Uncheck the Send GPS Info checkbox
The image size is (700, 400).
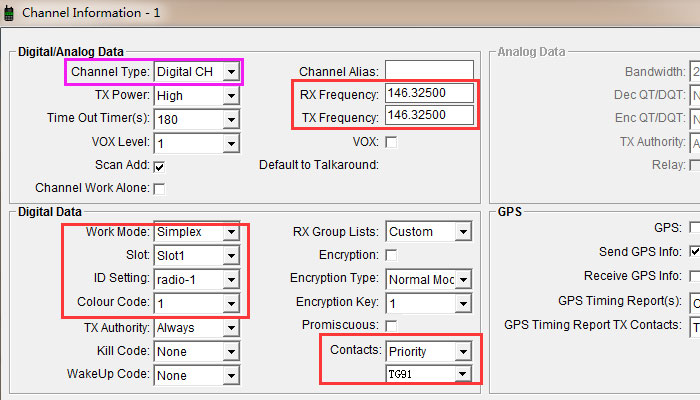pyautogui.click(x=695, y=252)
